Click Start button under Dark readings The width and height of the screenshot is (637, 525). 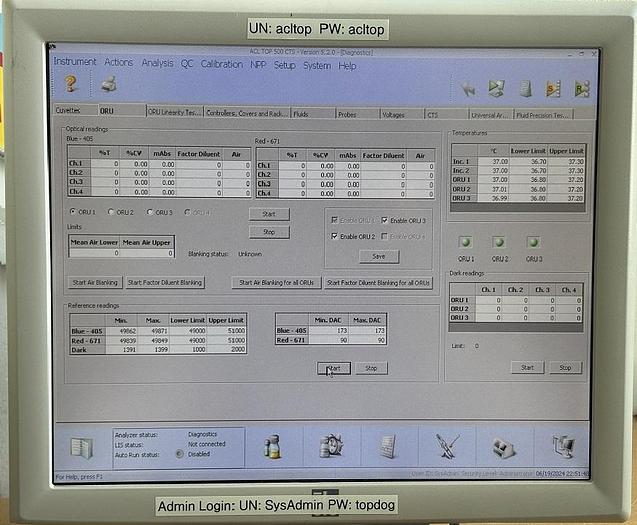pos(527,367)
